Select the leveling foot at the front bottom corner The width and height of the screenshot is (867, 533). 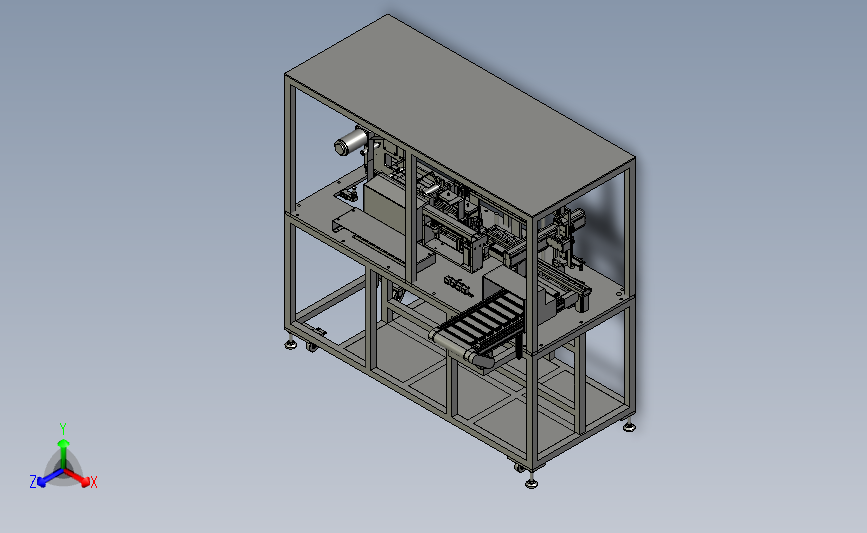click(532, 483)
